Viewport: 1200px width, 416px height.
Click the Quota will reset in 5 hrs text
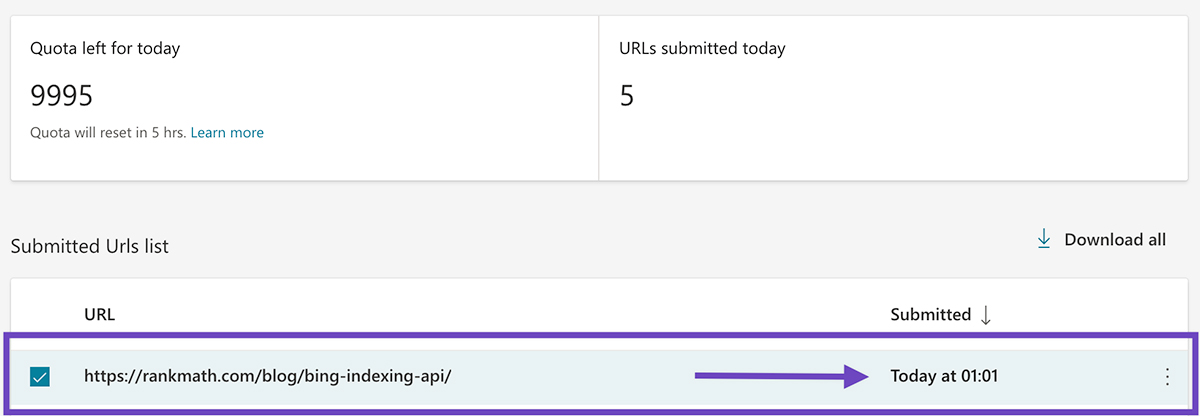(x=108, y=132)
